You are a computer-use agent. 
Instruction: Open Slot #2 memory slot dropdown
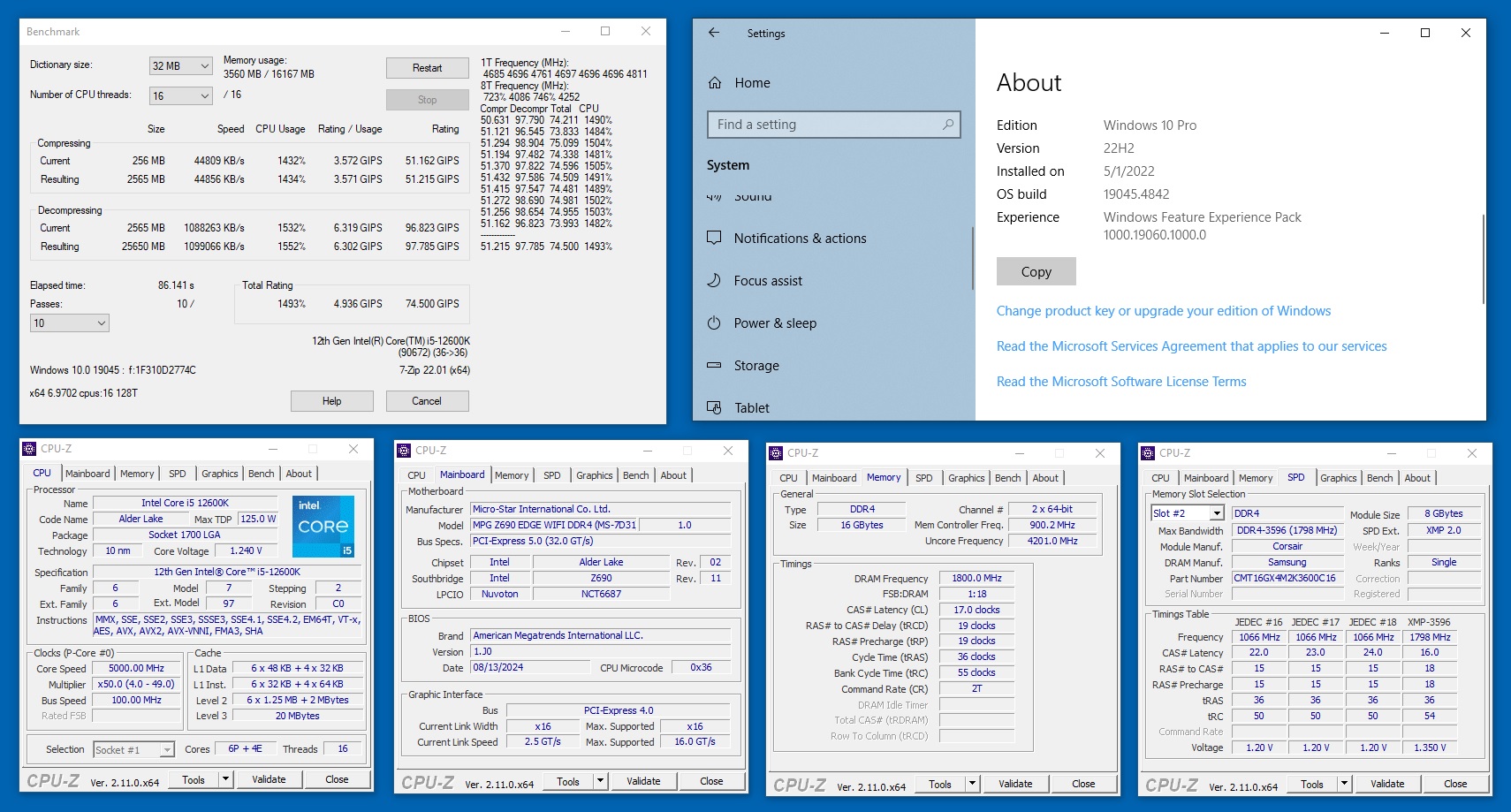click(x=1188, y=513)
